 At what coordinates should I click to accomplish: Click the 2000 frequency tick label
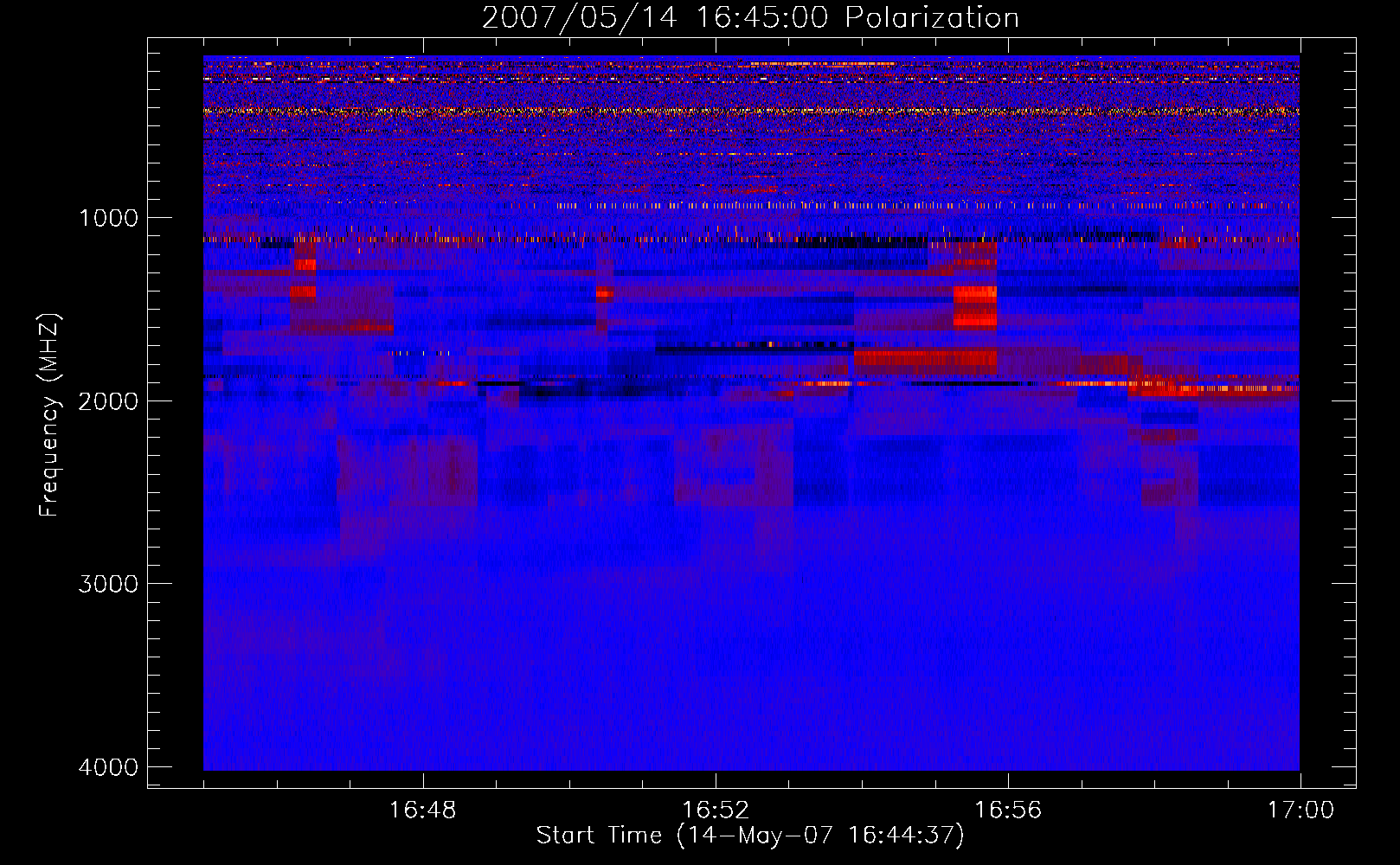(x=108, y=400)
